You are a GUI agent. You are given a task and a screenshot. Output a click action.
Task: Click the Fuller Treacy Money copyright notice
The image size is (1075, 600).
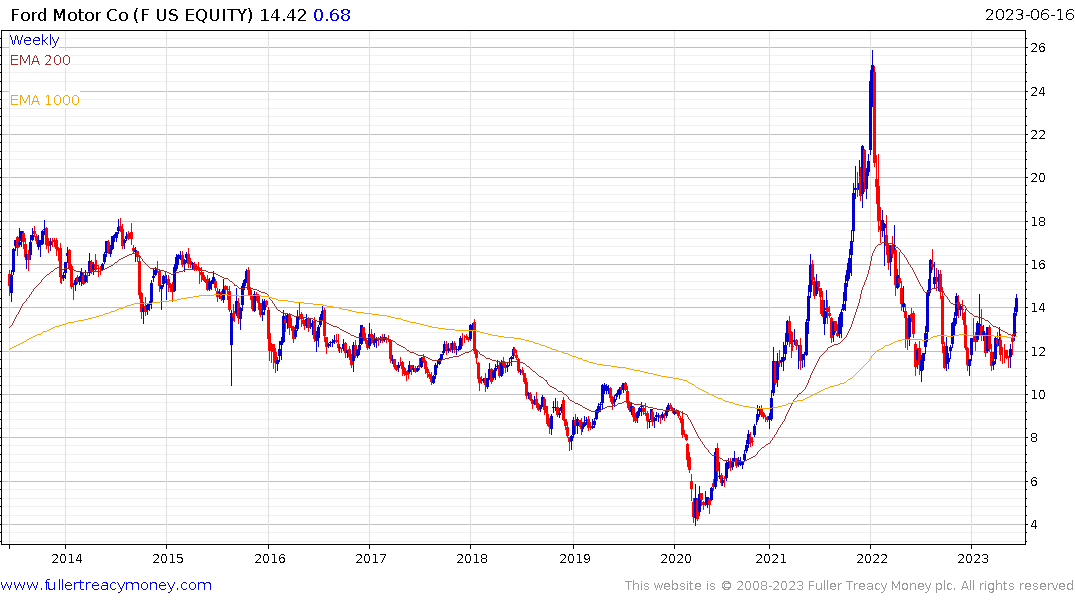[x=849, y=586]
